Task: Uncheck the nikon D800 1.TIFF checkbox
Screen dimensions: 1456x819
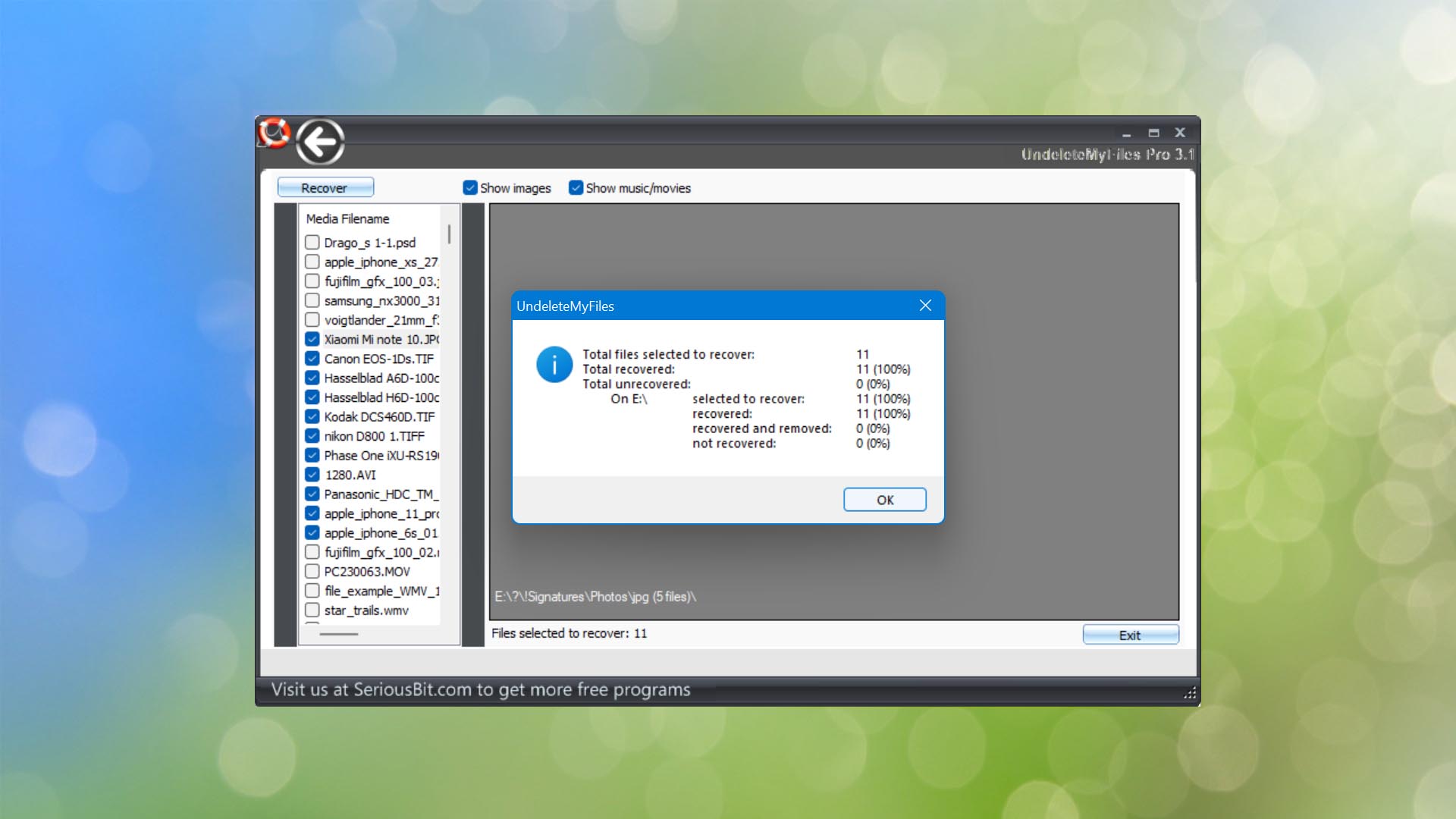Action: (x=312, y=435)
